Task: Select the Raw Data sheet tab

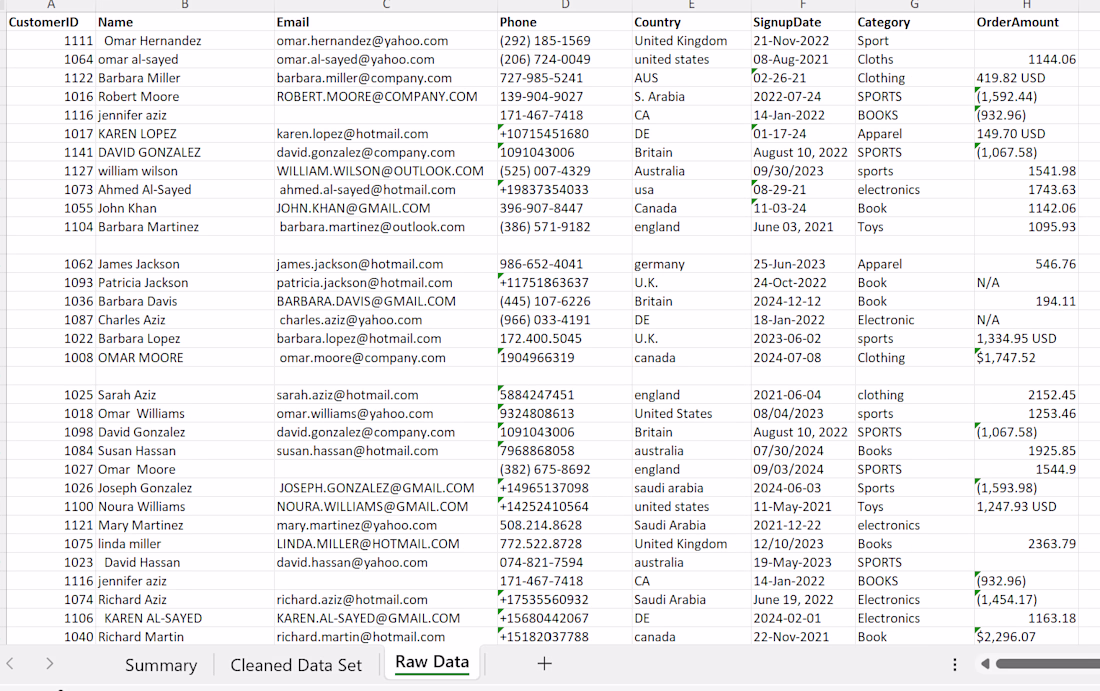Action: point(432,662)
